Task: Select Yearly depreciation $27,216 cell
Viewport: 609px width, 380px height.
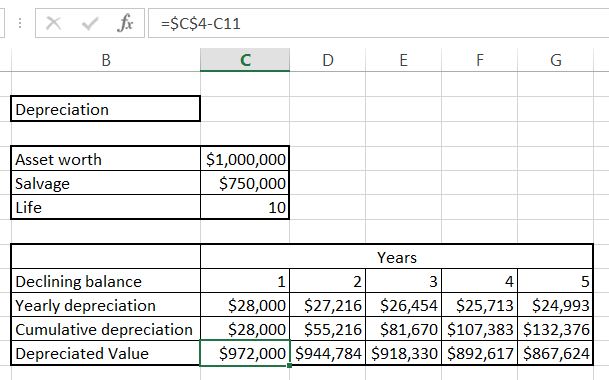Action: [327, 305]
